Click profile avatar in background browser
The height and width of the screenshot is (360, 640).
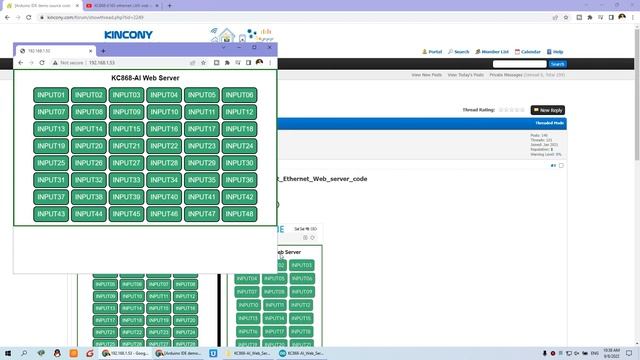click(622, 17)
